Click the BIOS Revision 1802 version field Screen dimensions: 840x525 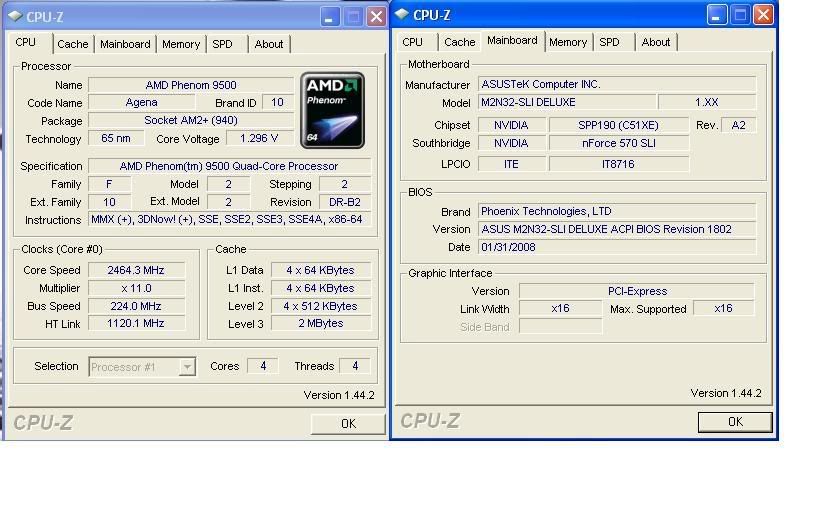[x=617, y=229]
